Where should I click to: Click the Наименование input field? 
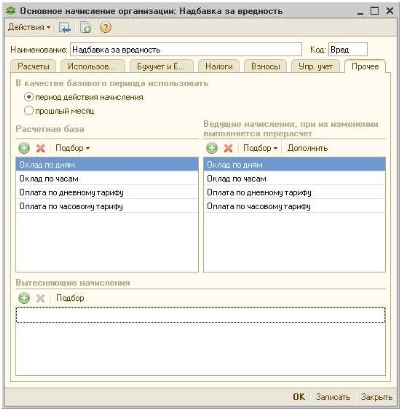coord(186,50)
